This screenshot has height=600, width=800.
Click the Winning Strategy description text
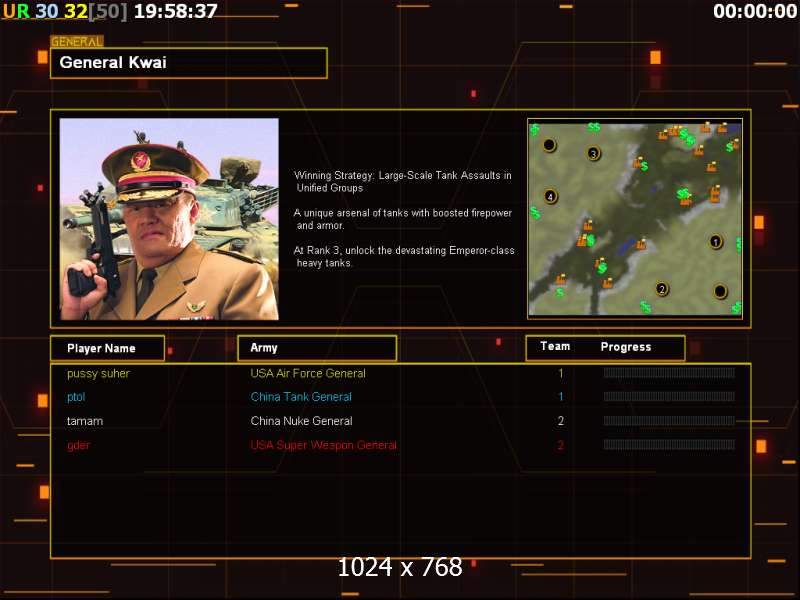[403, 182]
